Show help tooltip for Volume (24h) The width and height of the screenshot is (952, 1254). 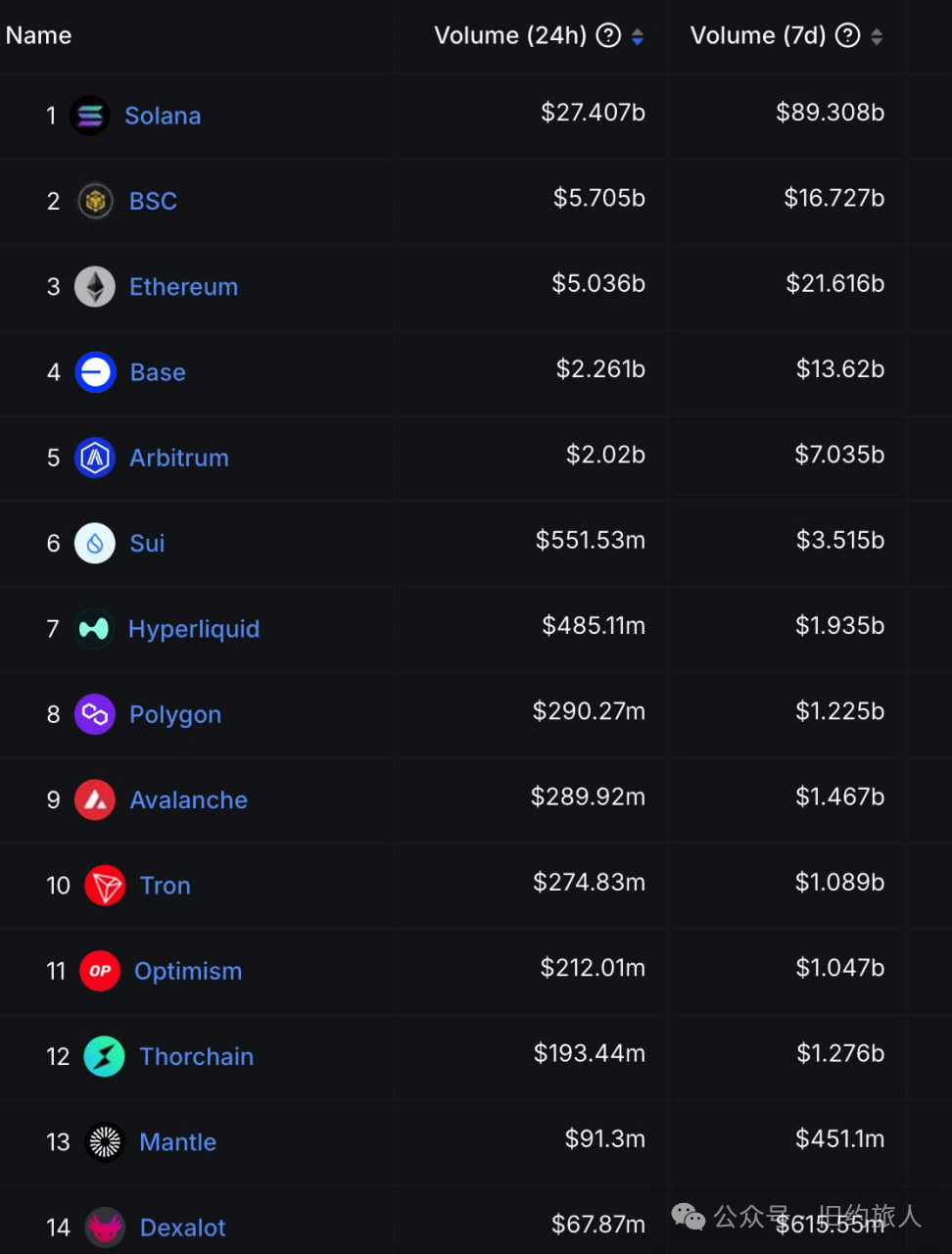609,36
